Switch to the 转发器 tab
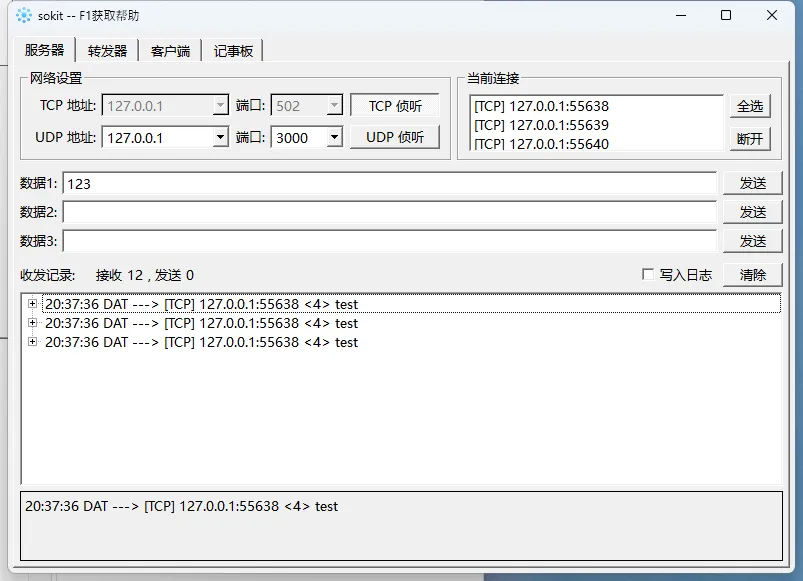 click(x=107, y=51)
